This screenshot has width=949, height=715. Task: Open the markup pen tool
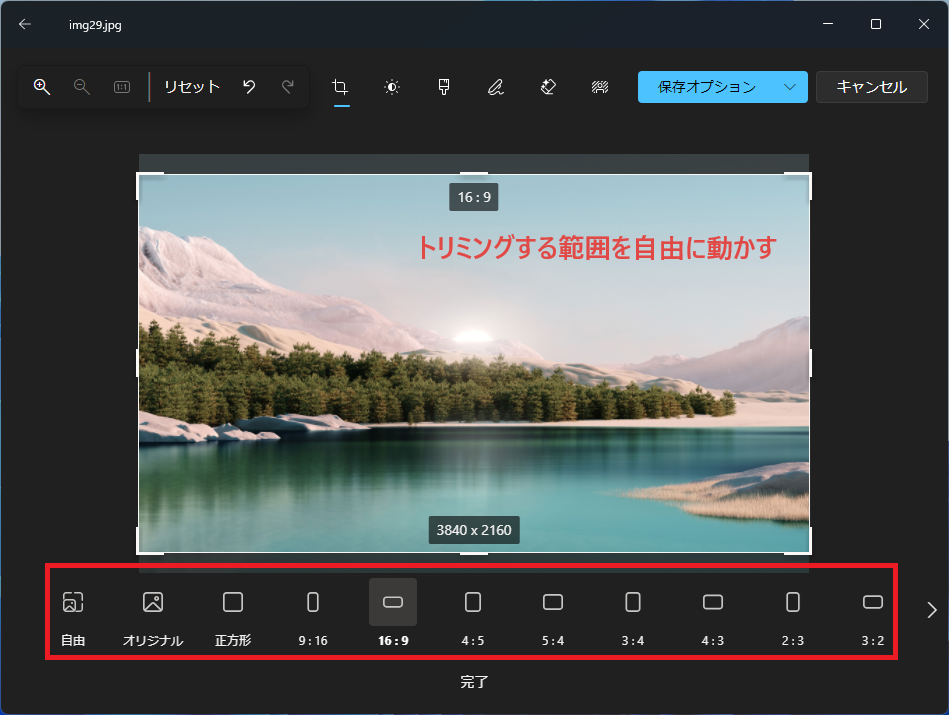coord(496,87)
